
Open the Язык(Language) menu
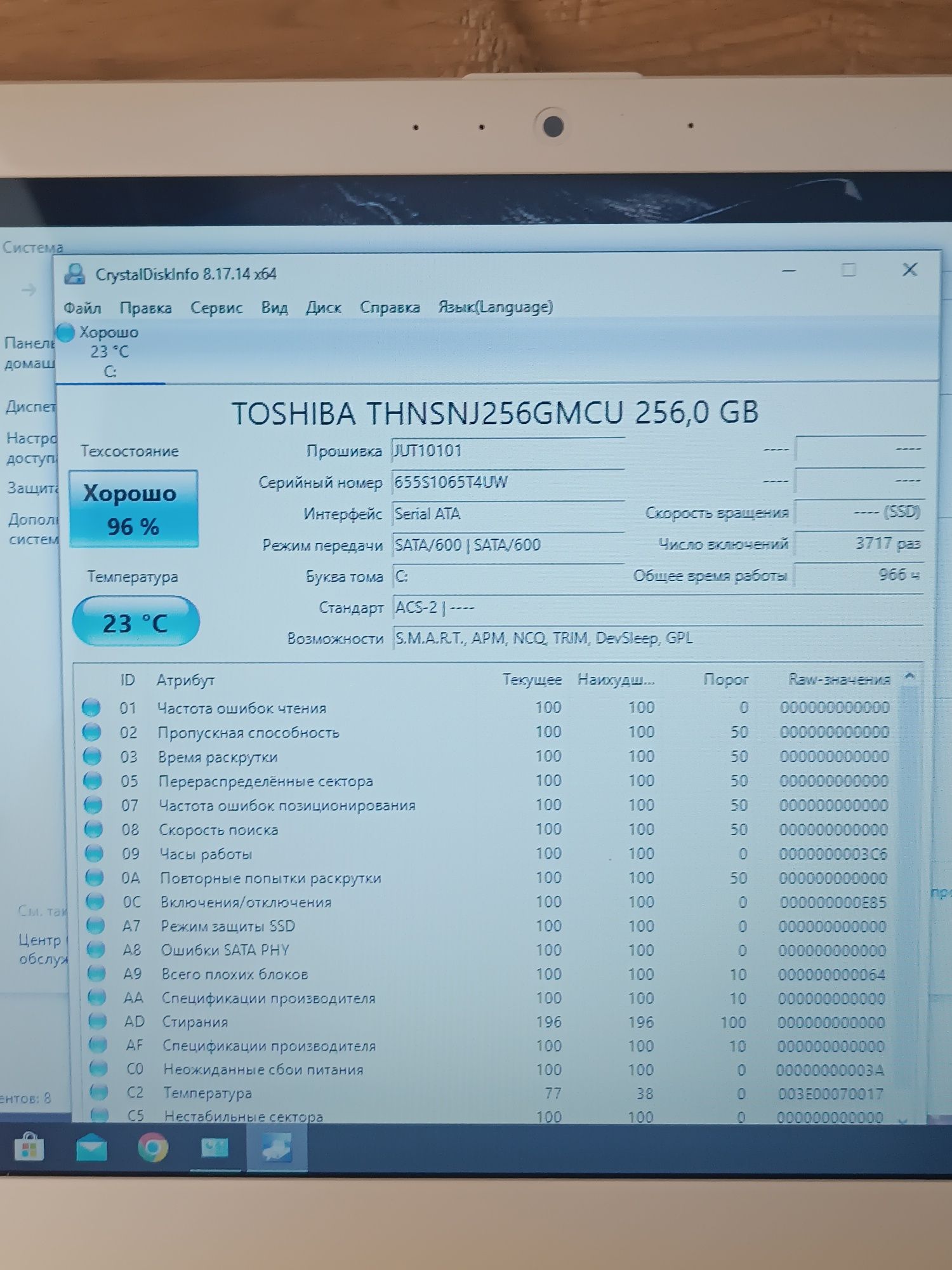(x=495, y=307)
